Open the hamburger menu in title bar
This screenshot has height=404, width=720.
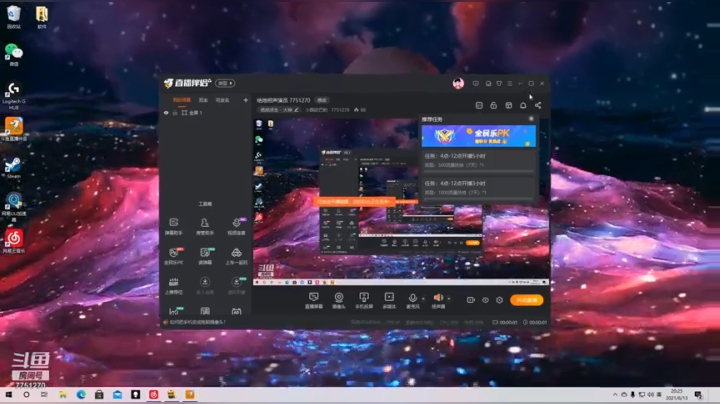[510, 84]
